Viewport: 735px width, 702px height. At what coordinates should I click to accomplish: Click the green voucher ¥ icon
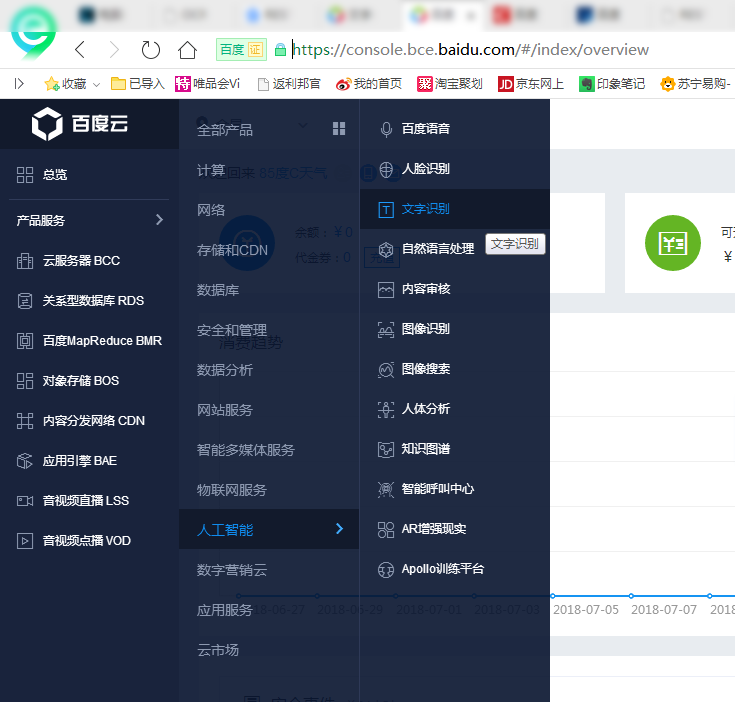[x=673, y=243]
